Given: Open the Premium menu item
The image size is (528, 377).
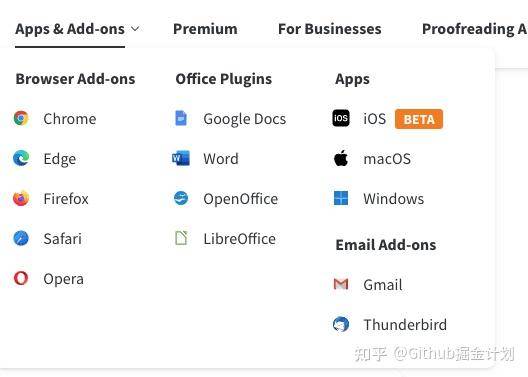Looking at the screenshot, I should [205, 29].
